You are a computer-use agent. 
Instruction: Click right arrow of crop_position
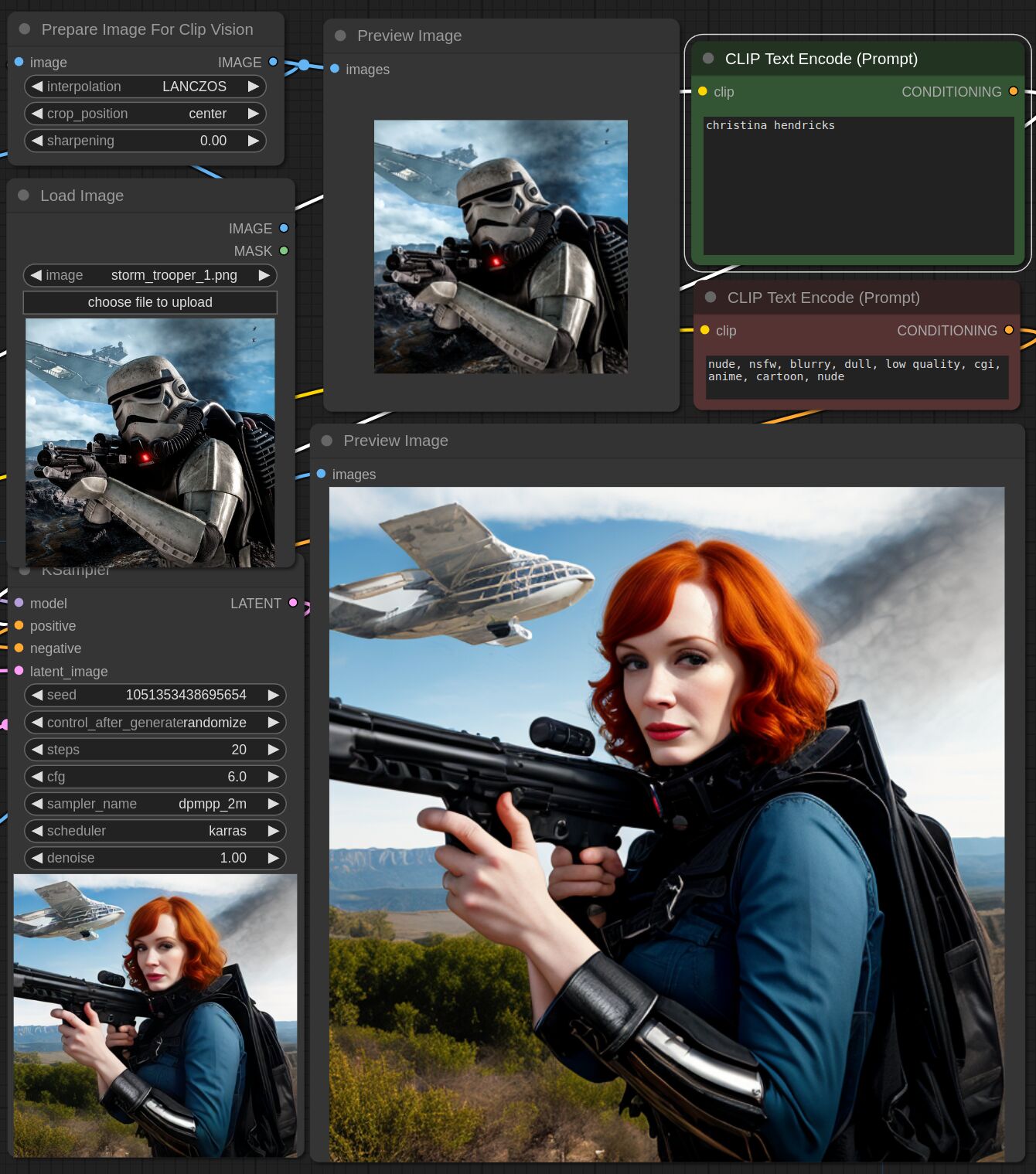tap(254, 114)
